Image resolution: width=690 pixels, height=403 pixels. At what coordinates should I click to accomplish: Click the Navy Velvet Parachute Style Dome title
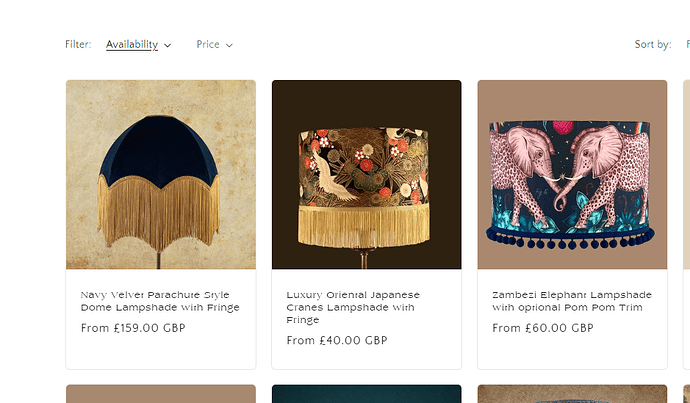pyautogui.click(x=160, y=301)
